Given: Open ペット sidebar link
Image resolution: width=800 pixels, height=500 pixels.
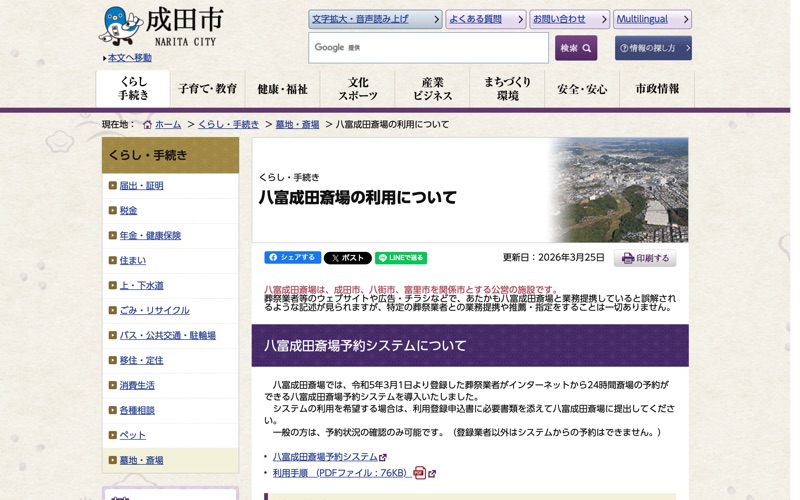Looking at the screenshot, I should click(x=133, y=435).
